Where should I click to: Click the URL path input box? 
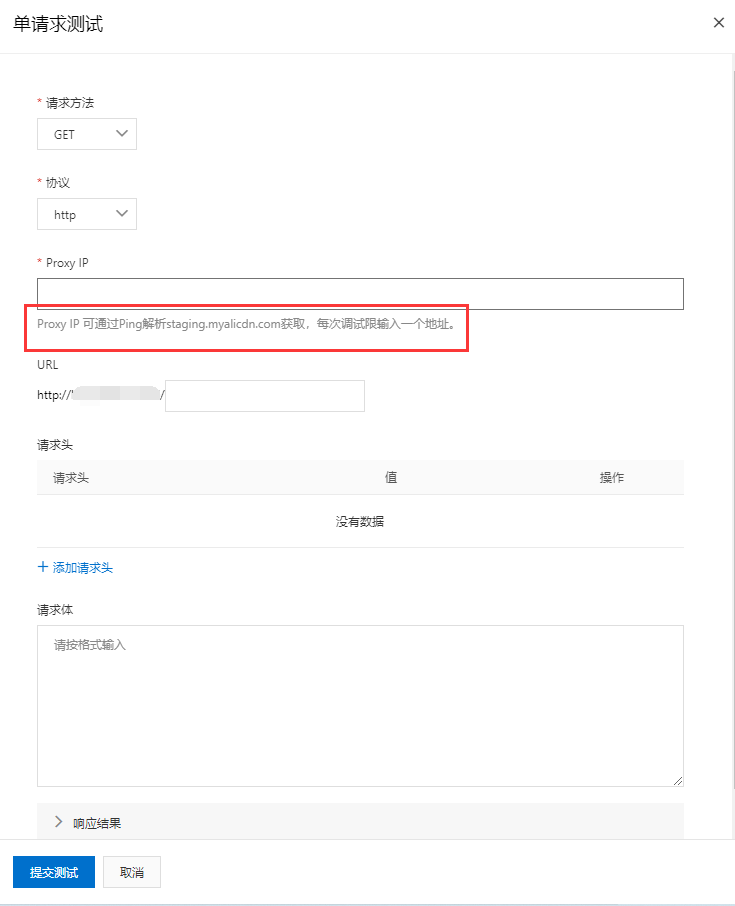click(x=265, y=396)
